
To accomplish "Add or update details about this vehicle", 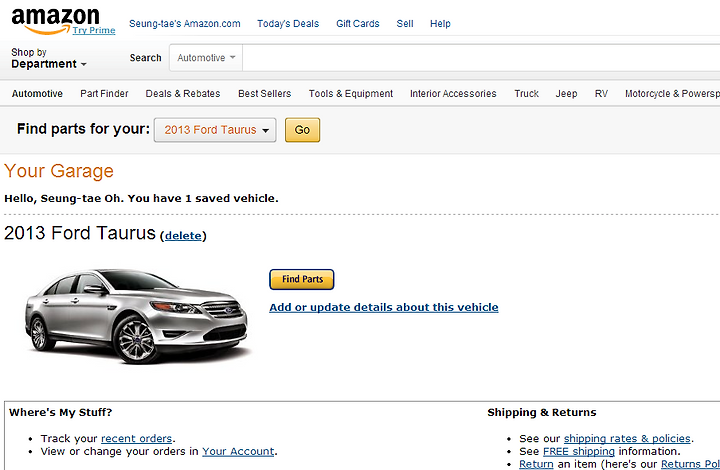I will [x=384, y=307].
